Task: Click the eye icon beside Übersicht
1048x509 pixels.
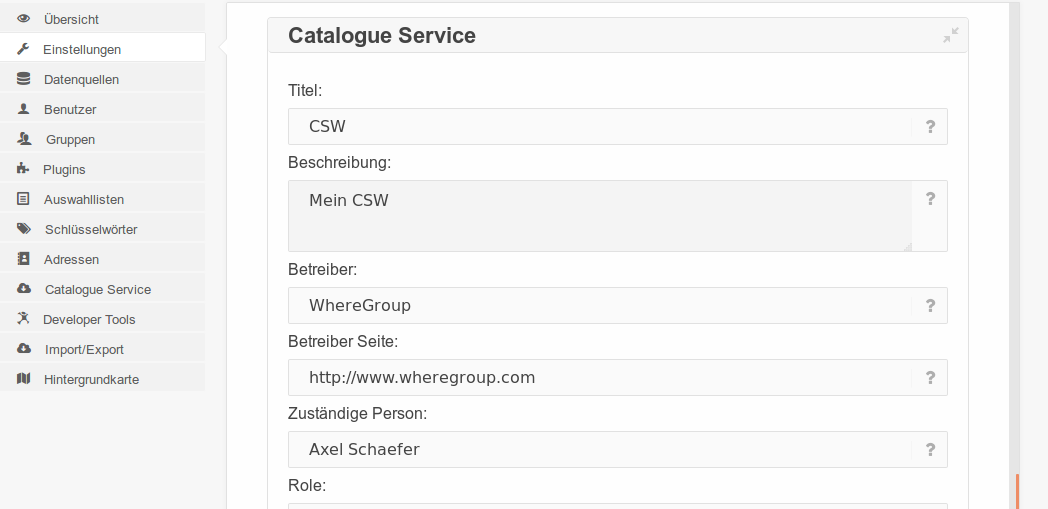Action: (23, 19)
